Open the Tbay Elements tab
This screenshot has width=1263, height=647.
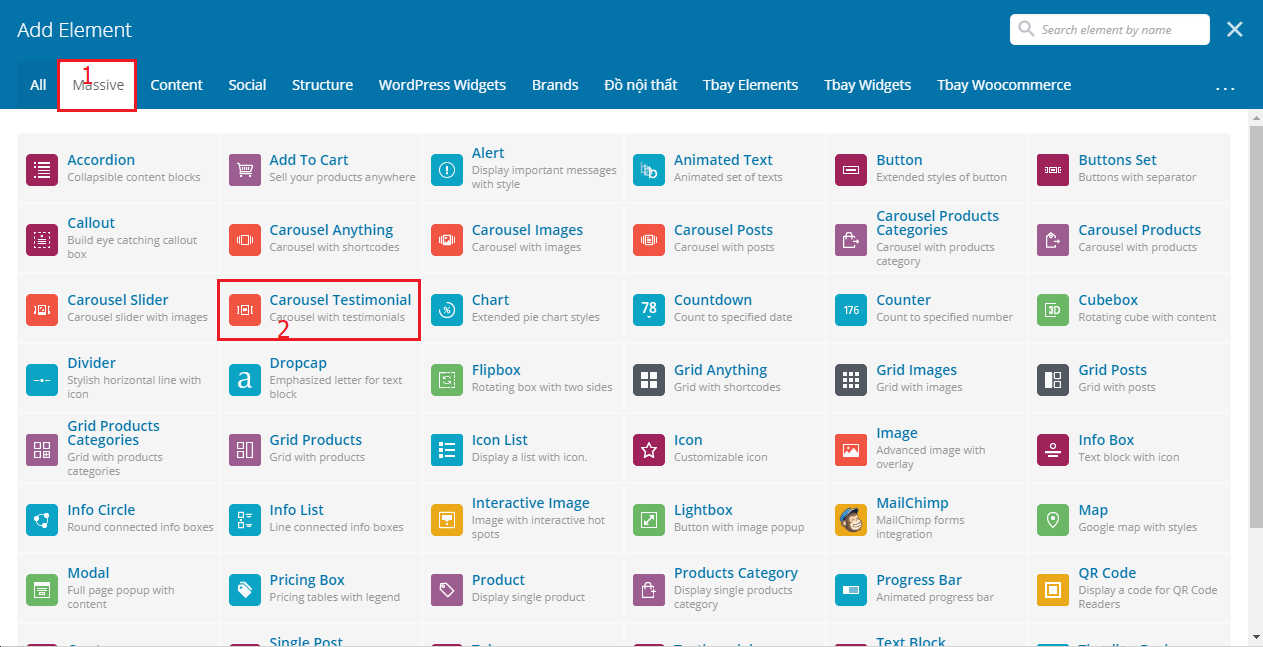750,85
